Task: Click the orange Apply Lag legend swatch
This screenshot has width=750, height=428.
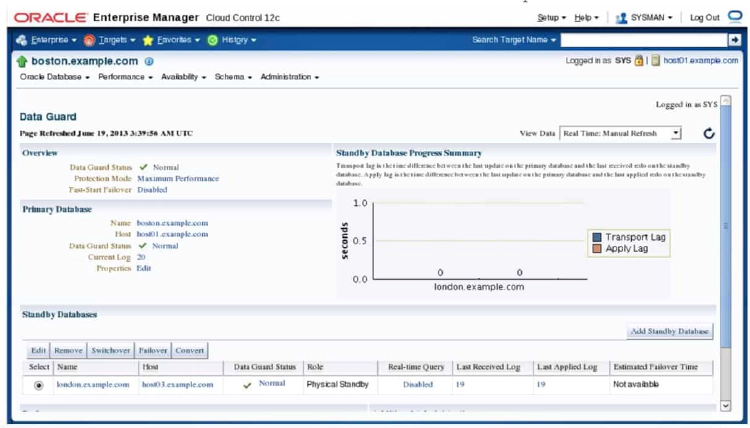Action: click(596, 249)
